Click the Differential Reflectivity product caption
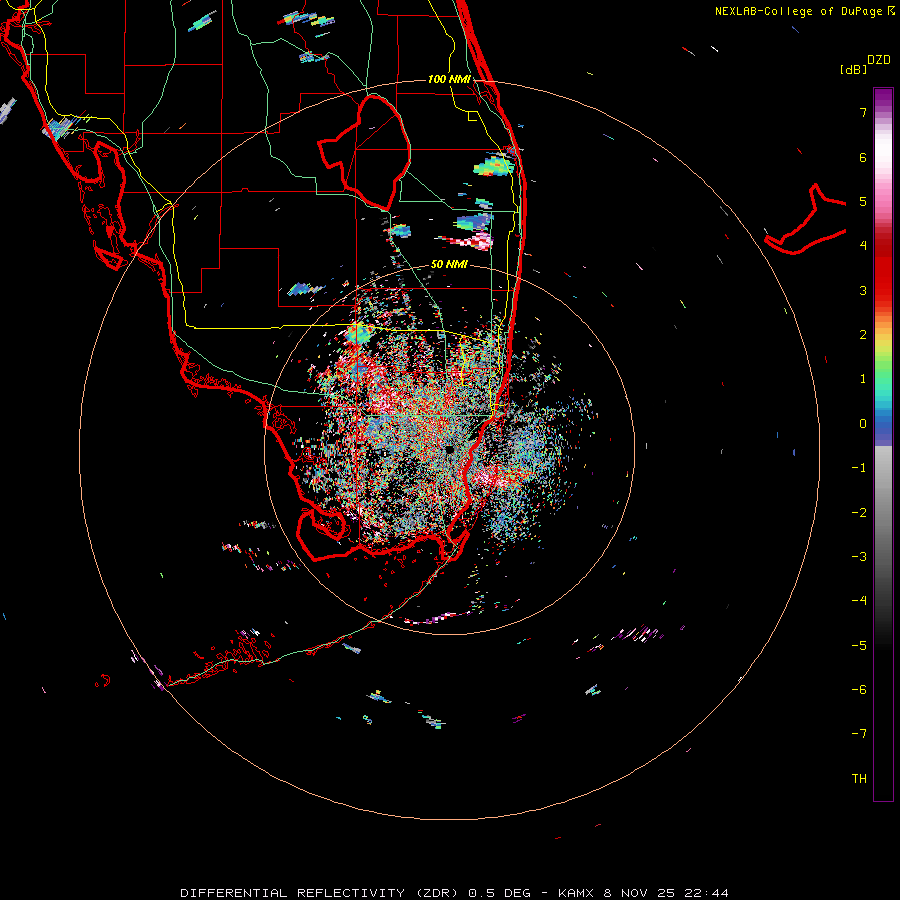 (x=454, y=893)
